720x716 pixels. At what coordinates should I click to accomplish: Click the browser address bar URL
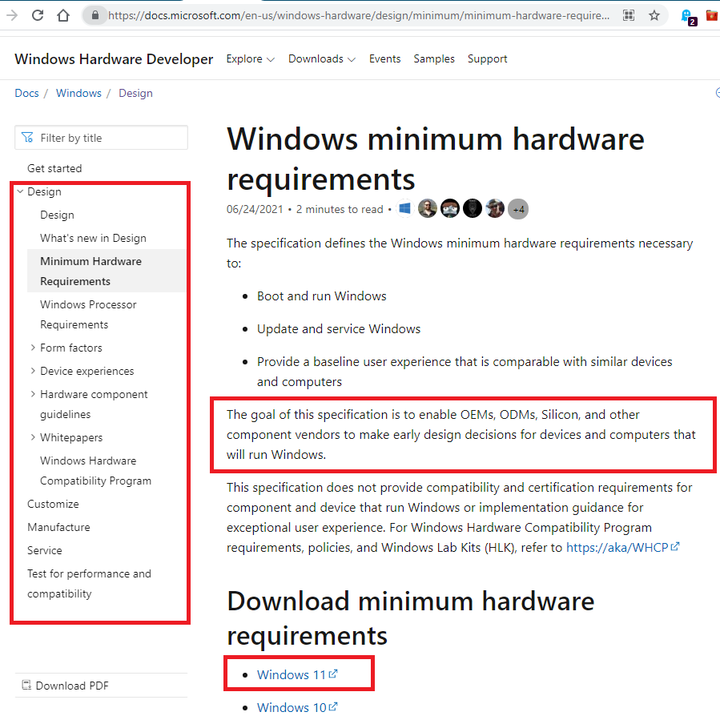[359, 16]
